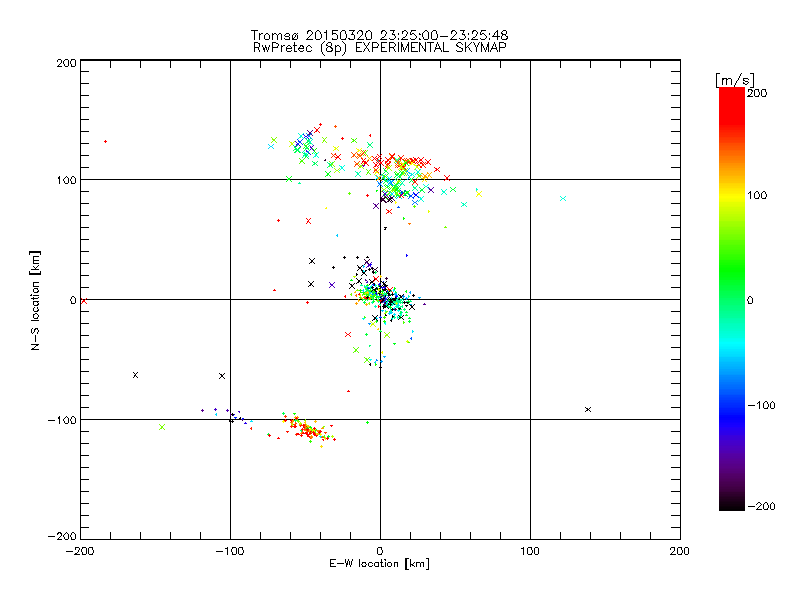Click the small dot marker in top-left corner of plot
The height and width of the screenshot is (600, 800).
(105, 141)
